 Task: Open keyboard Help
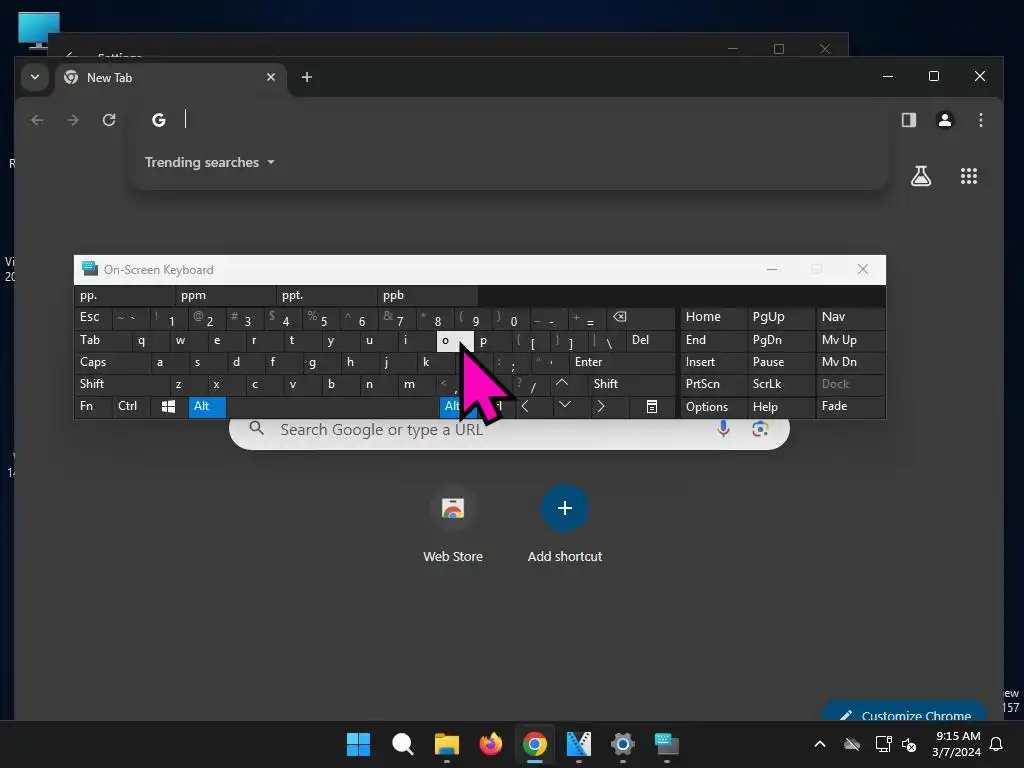(x=781, y=406)
